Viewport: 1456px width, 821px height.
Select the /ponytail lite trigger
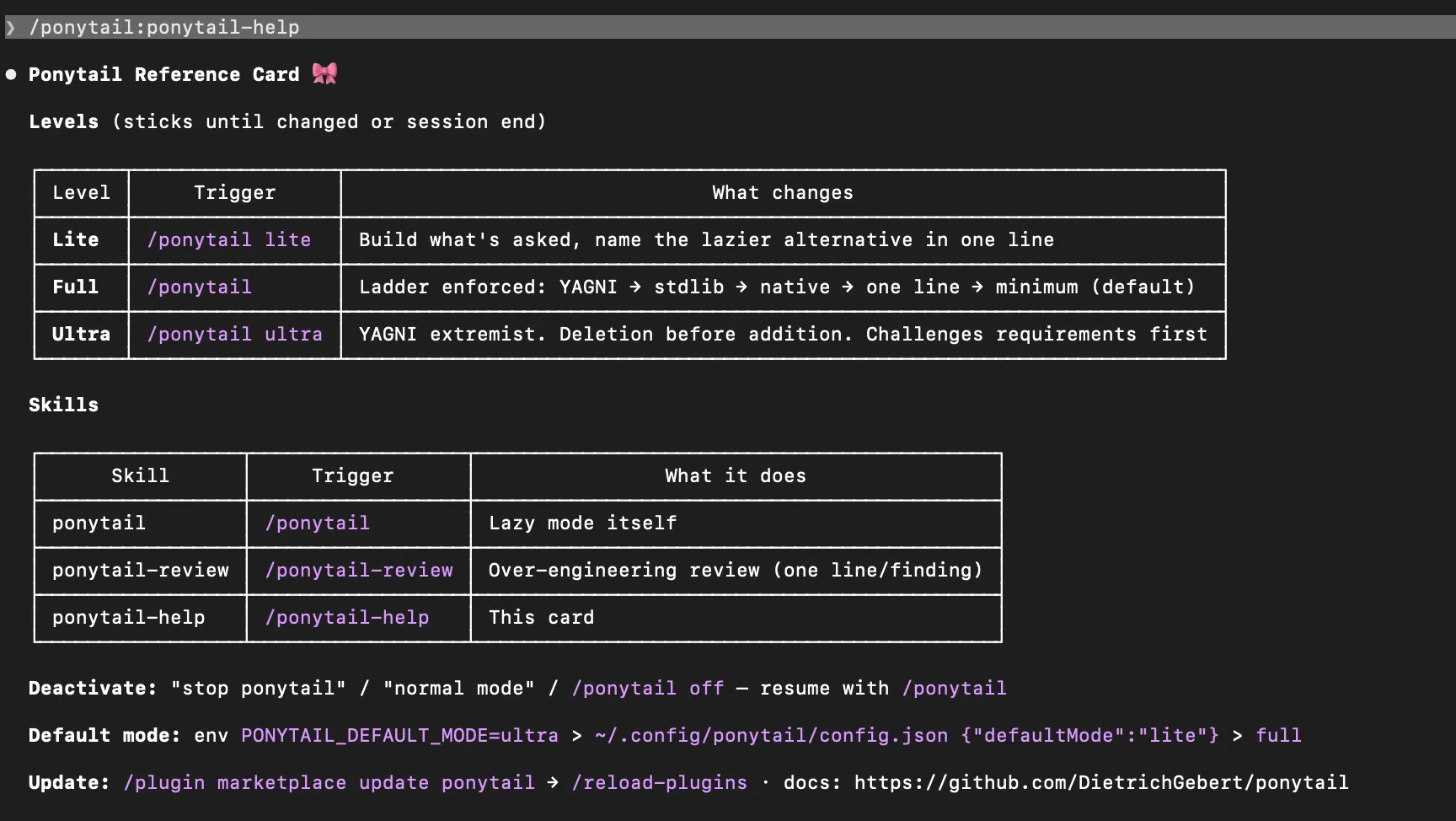pos(229,239)
